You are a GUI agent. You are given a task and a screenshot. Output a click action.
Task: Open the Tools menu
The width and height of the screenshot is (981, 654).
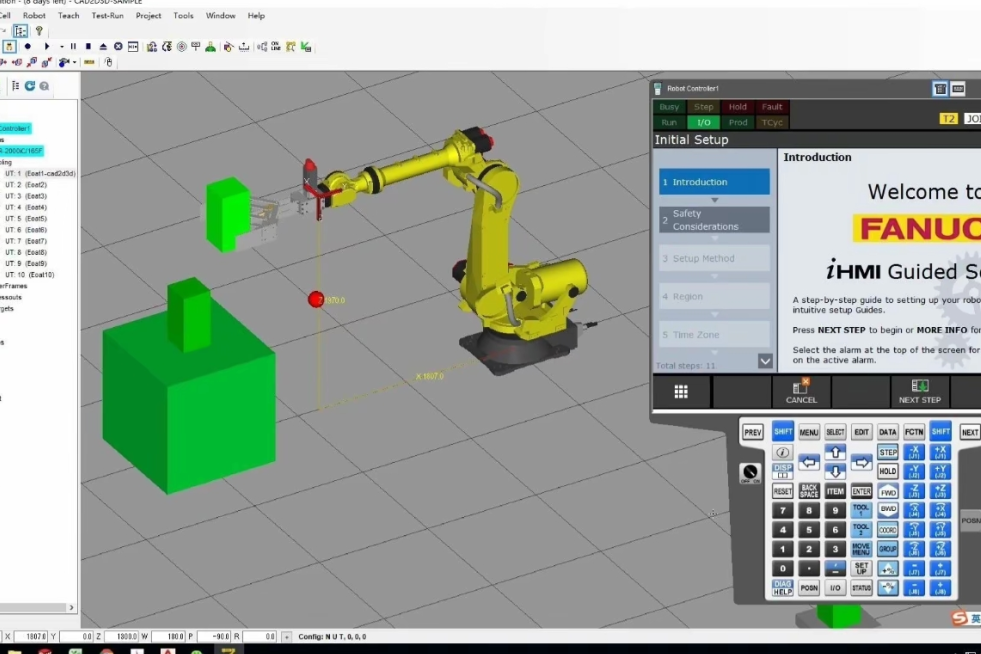(x=183, y=16)
